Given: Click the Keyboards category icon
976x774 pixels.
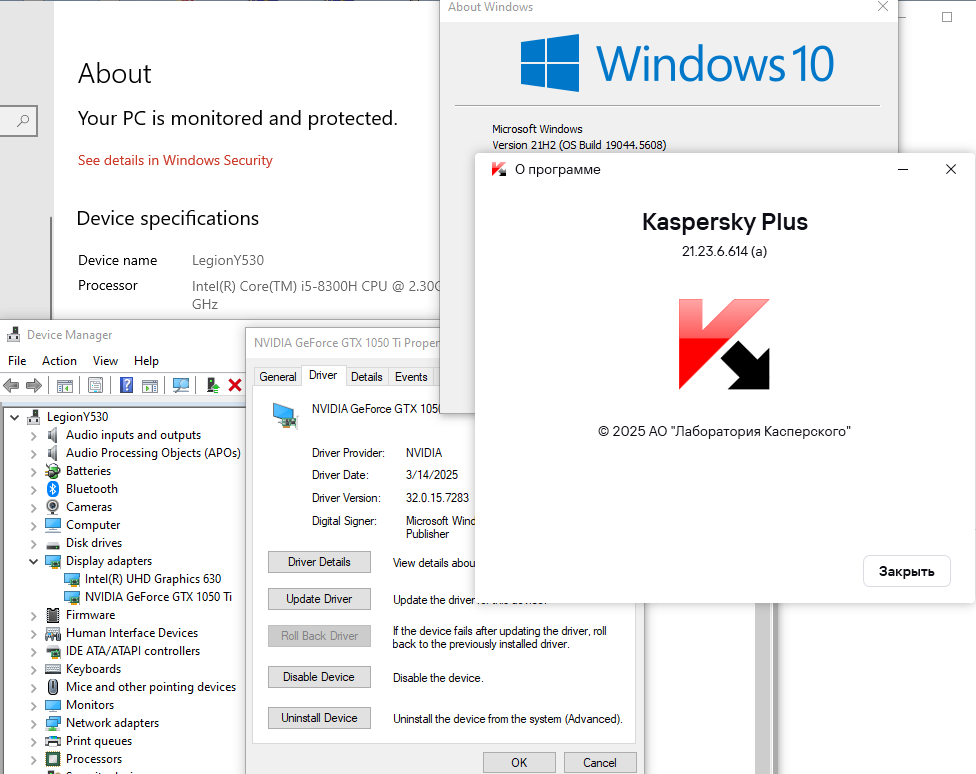Looking at the screenshot, I should coord(53,669).
